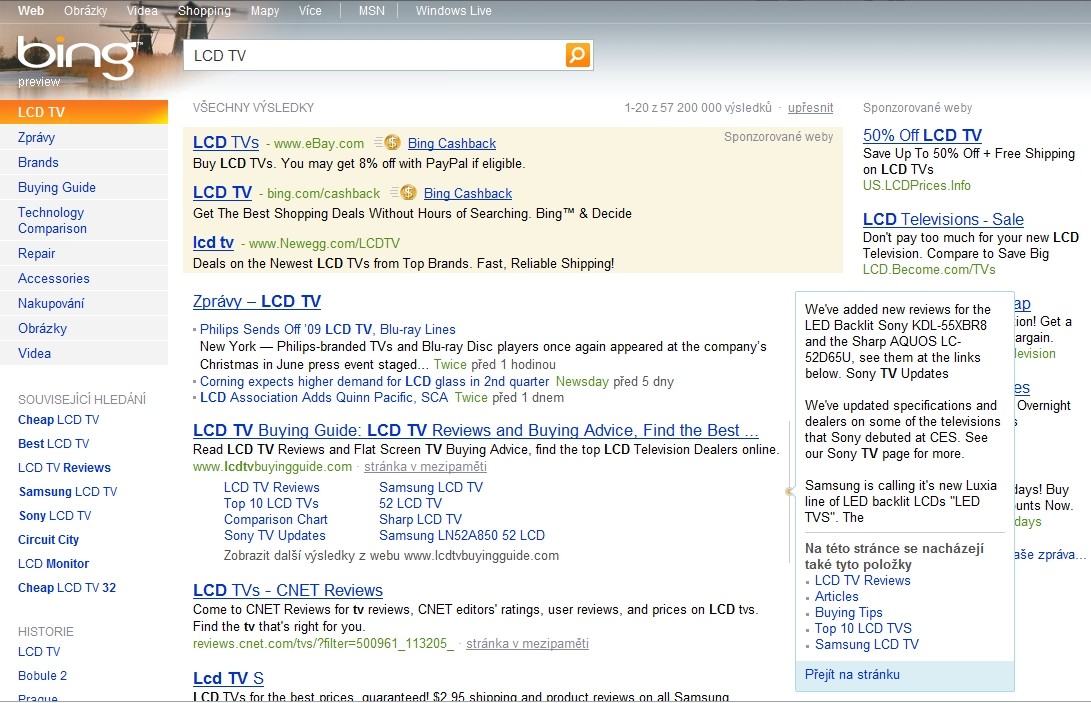1091x703 pixels.
Task: Click stránka v mezipaměti for CNET result
Action: click(527, 644)
